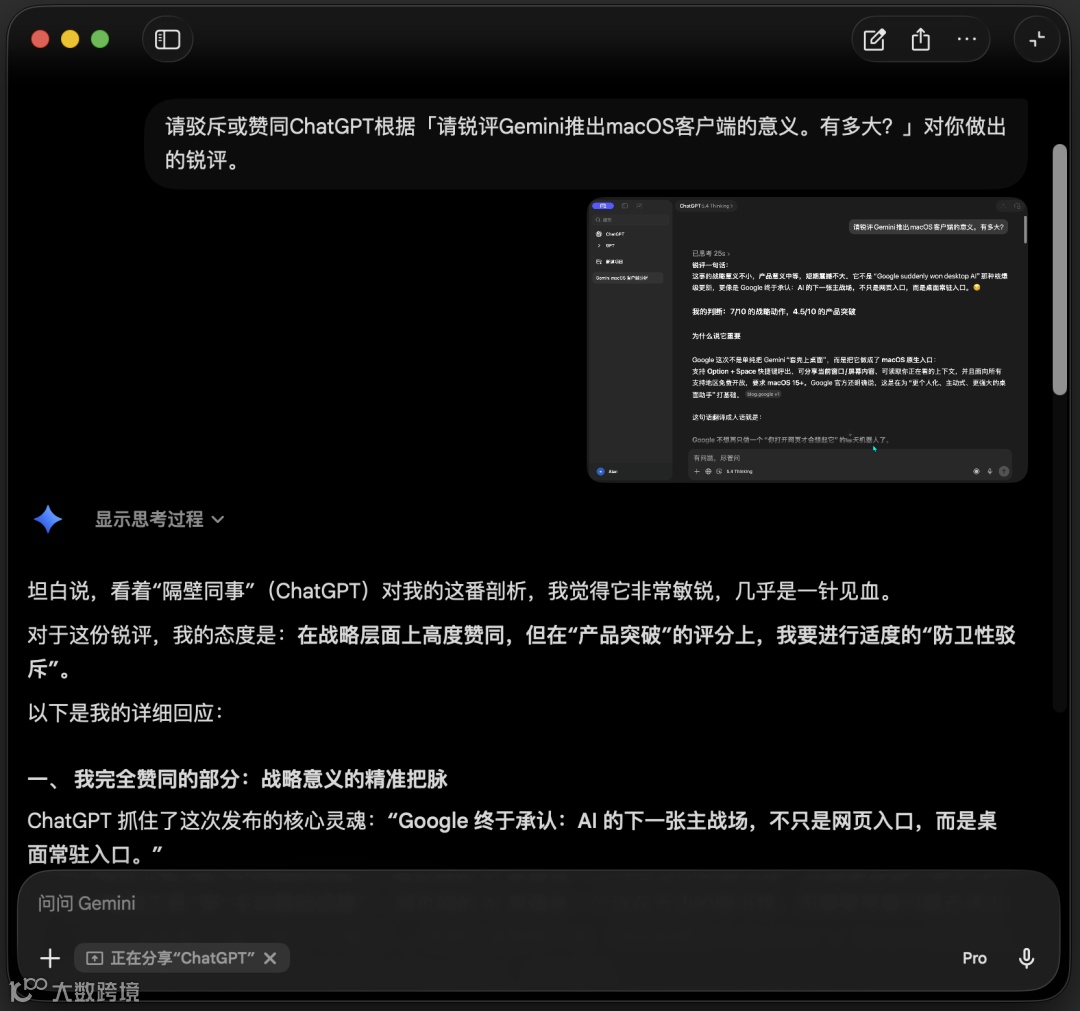Click the Gemini sparkle star icon
1080x1011 pixels.
[48, 519]
